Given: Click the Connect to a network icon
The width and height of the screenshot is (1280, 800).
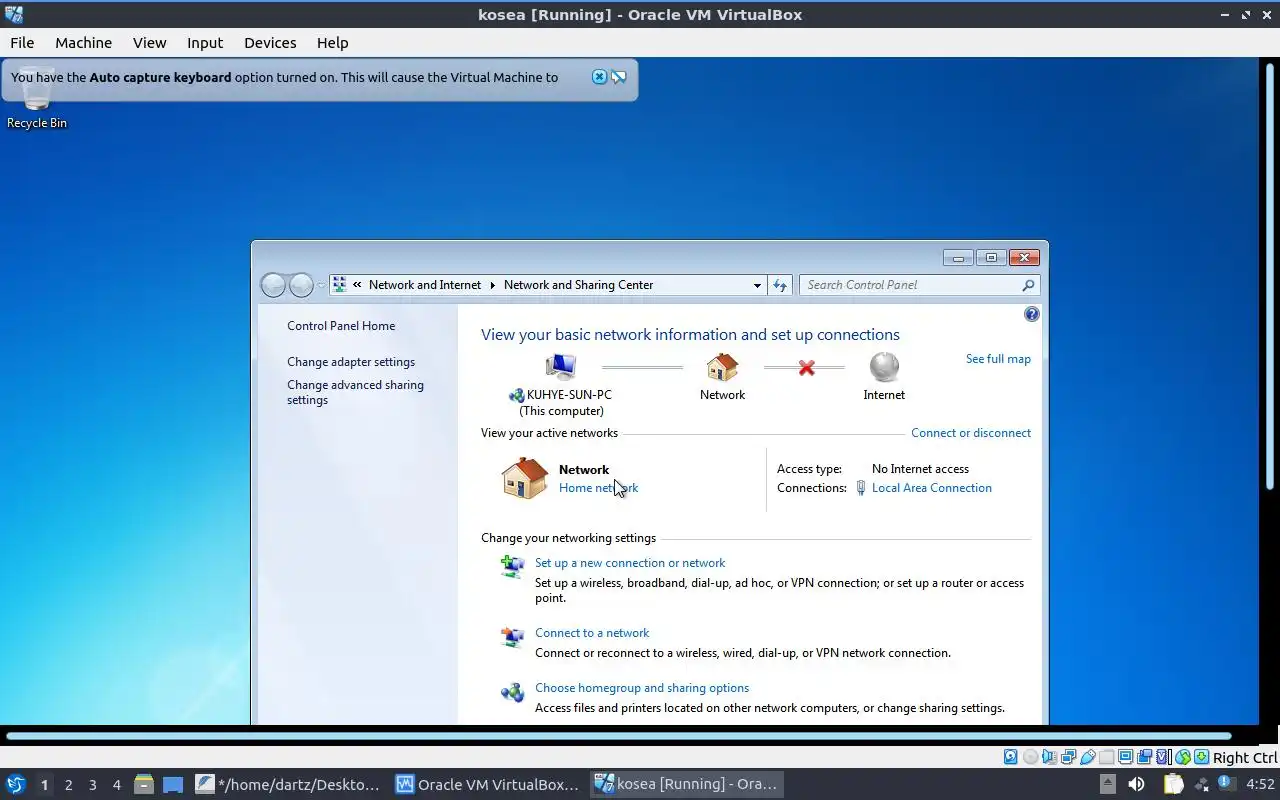Looking at the screenshot, I should (512, 637).
